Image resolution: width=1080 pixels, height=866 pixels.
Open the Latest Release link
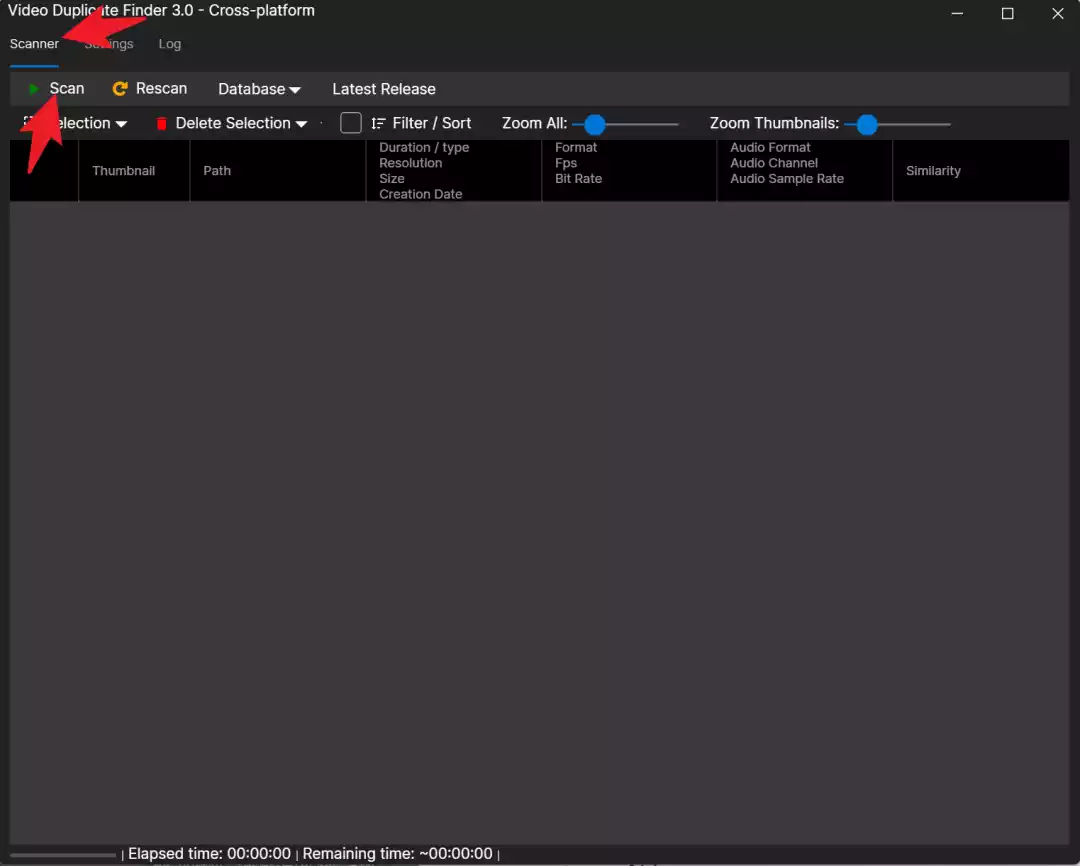[384, 89]
